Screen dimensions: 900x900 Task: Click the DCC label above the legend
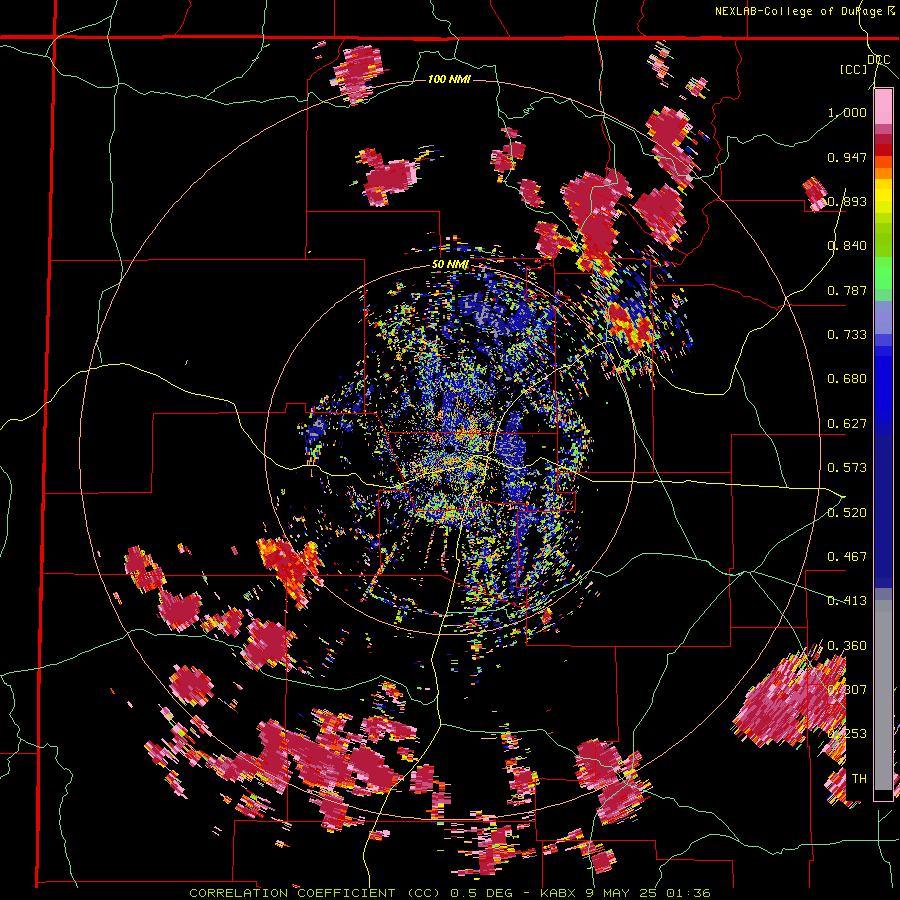tap(879, 60)
